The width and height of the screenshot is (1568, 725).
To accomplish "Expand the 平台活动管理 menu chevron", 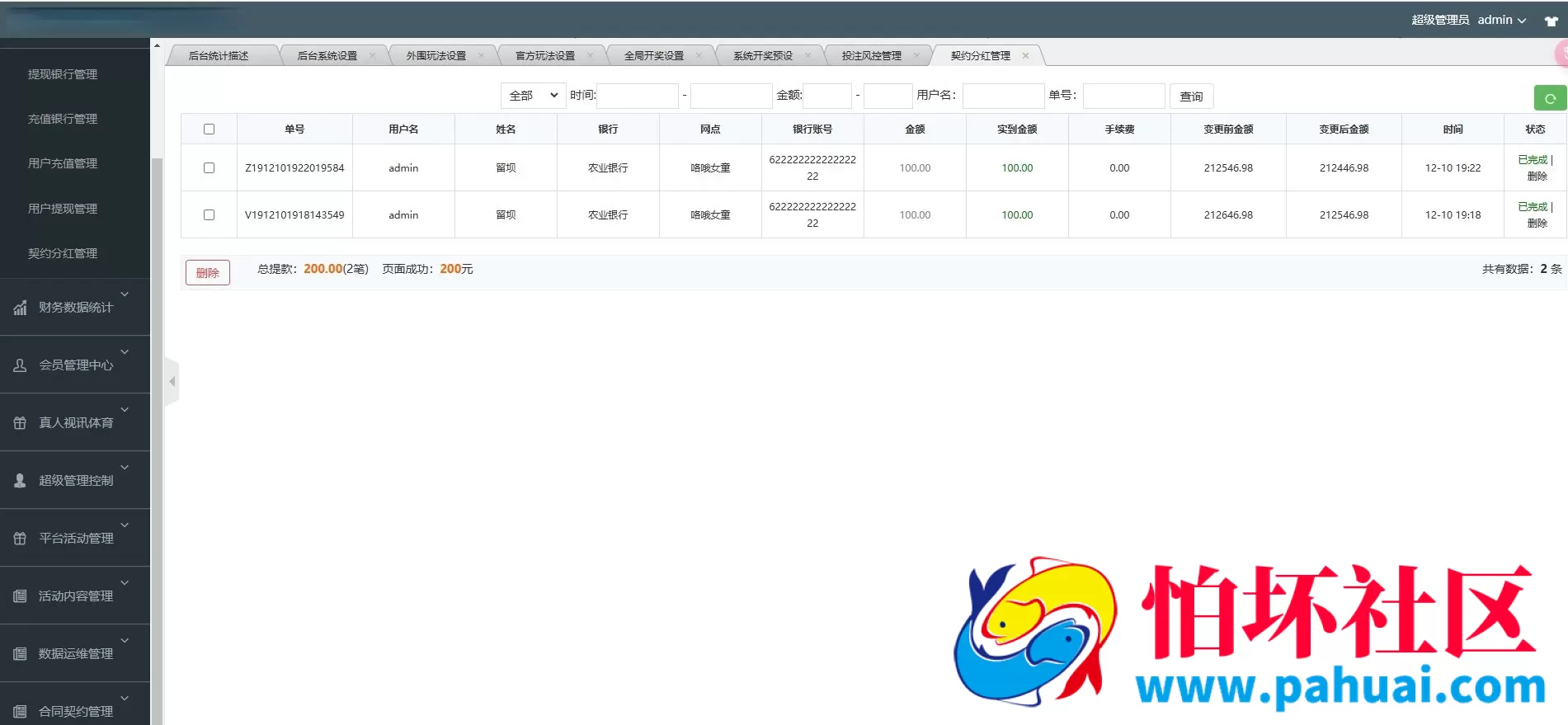I will tap(125, 525).
